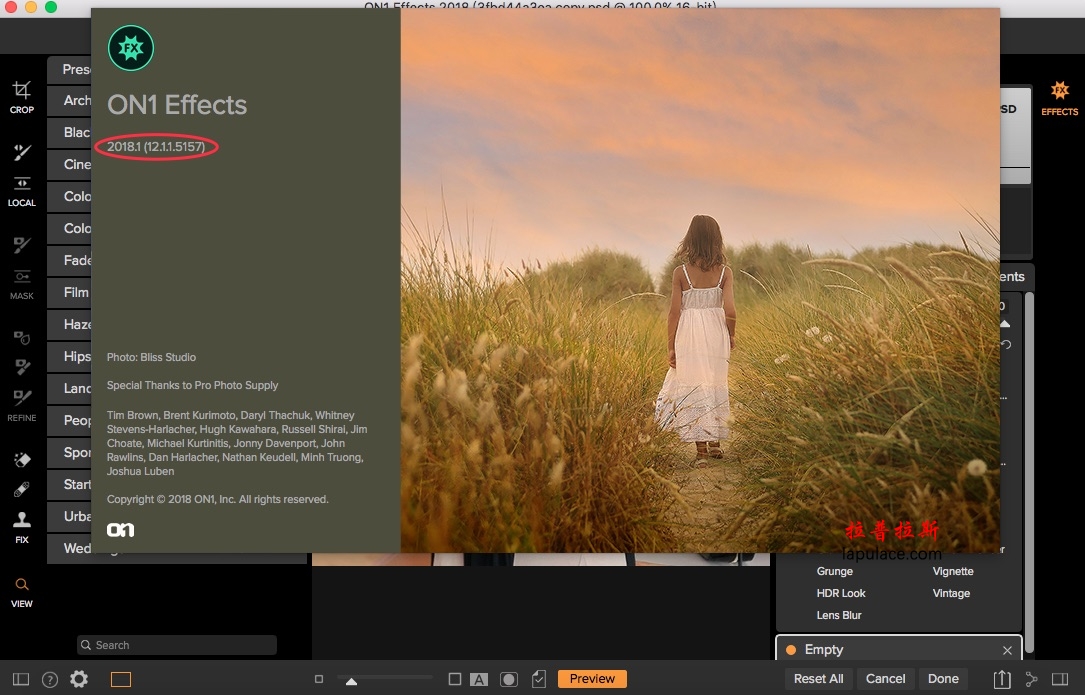
Task: Select the Grunge filter
Action: [x=835, y=571]
